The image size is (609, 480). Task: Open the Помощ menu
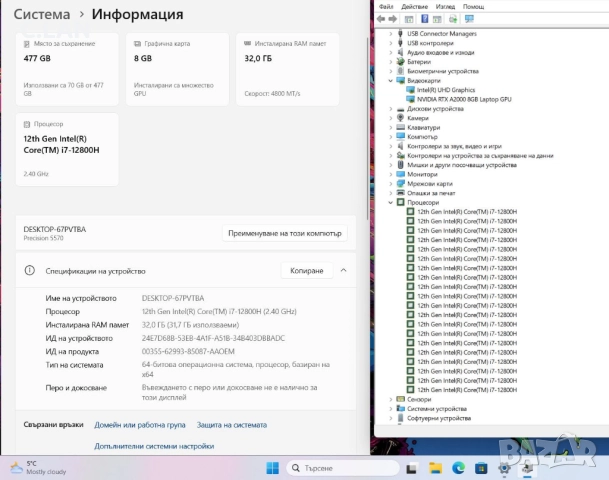click(x=473, y=7)
